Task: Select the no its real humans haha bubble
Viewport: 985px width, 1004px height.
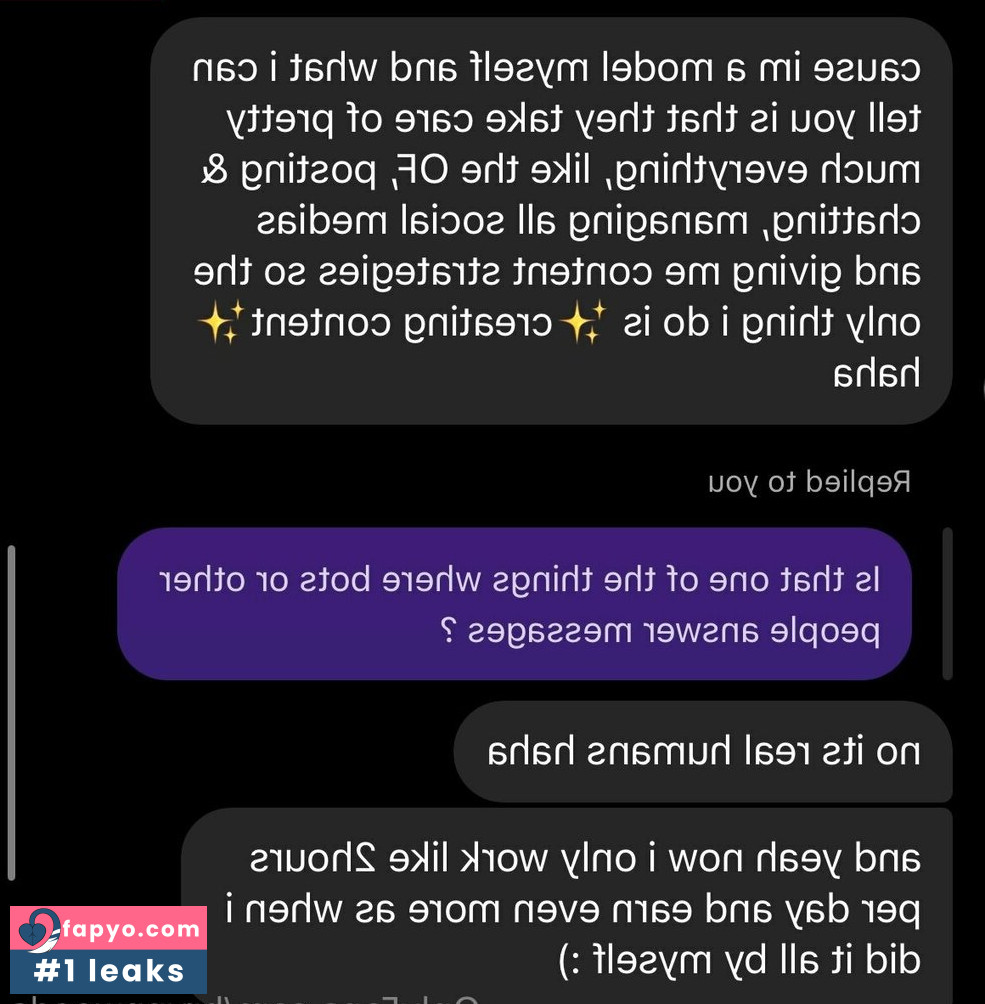Action: click(x=703, y=751)
